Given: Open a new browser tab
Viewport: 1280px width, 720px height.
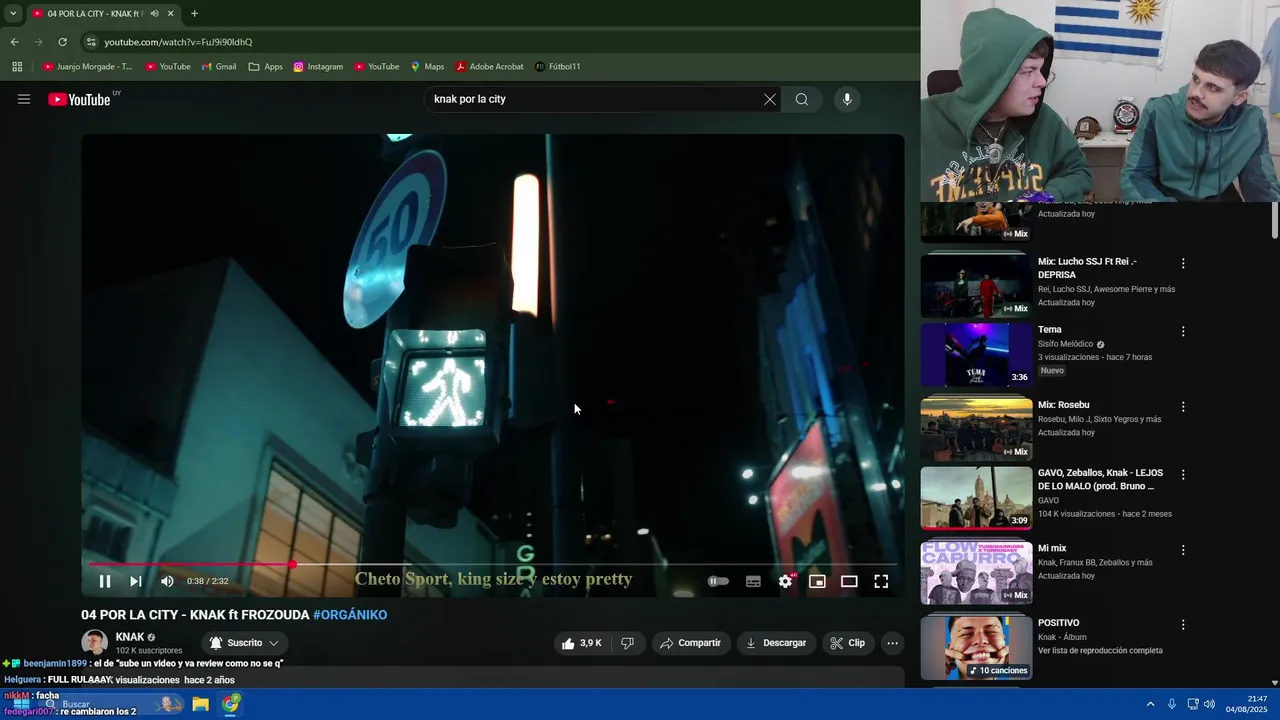Looking at the screenshot, I should coord(194,13).
